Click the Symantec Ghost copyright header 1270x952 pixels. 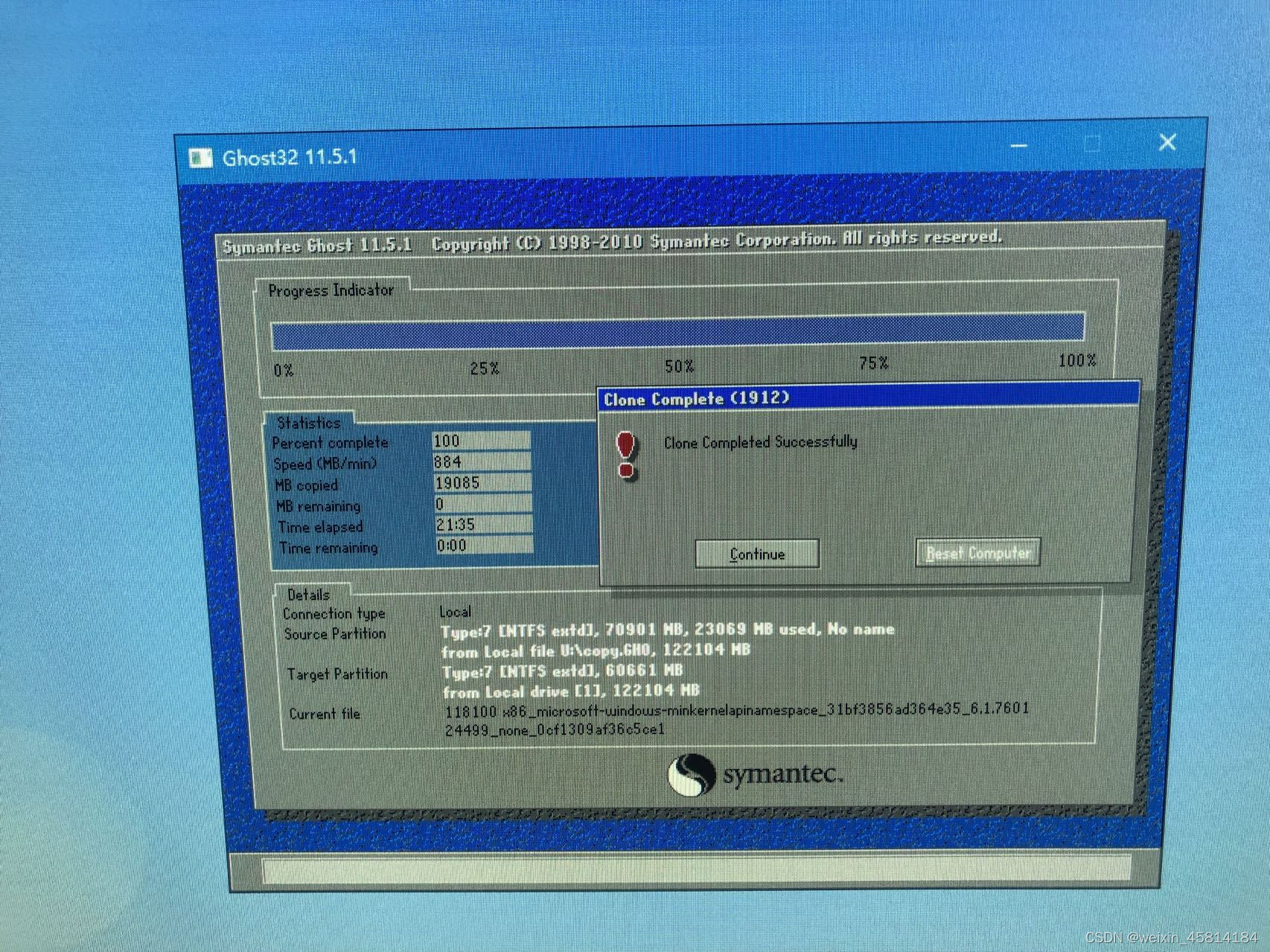pos(612,242)
